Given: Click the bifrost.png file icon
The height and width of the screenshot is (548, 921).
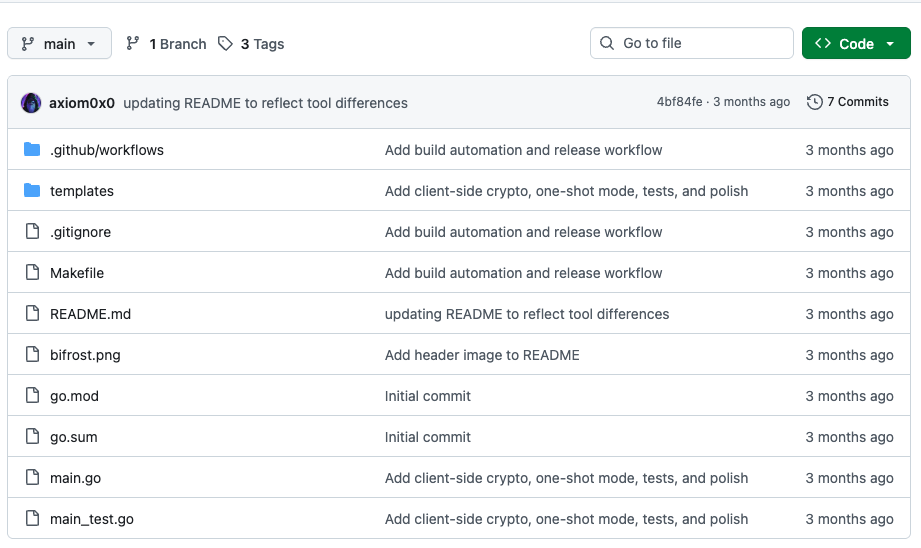Looking at the screenshot, I should pos(32,354).
